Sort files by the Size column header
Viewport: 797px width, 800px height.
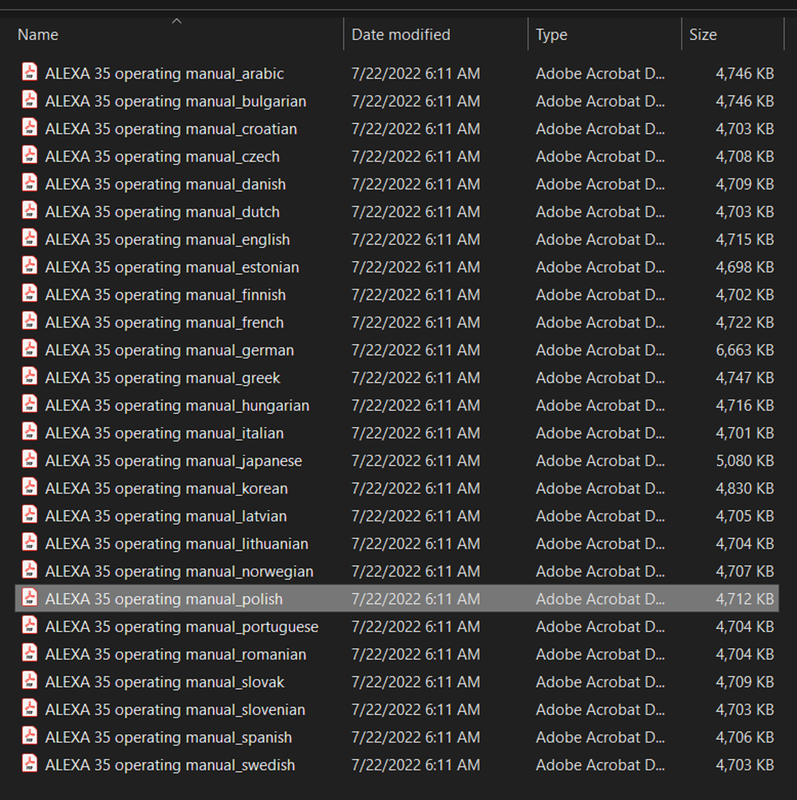pos(703,35)
